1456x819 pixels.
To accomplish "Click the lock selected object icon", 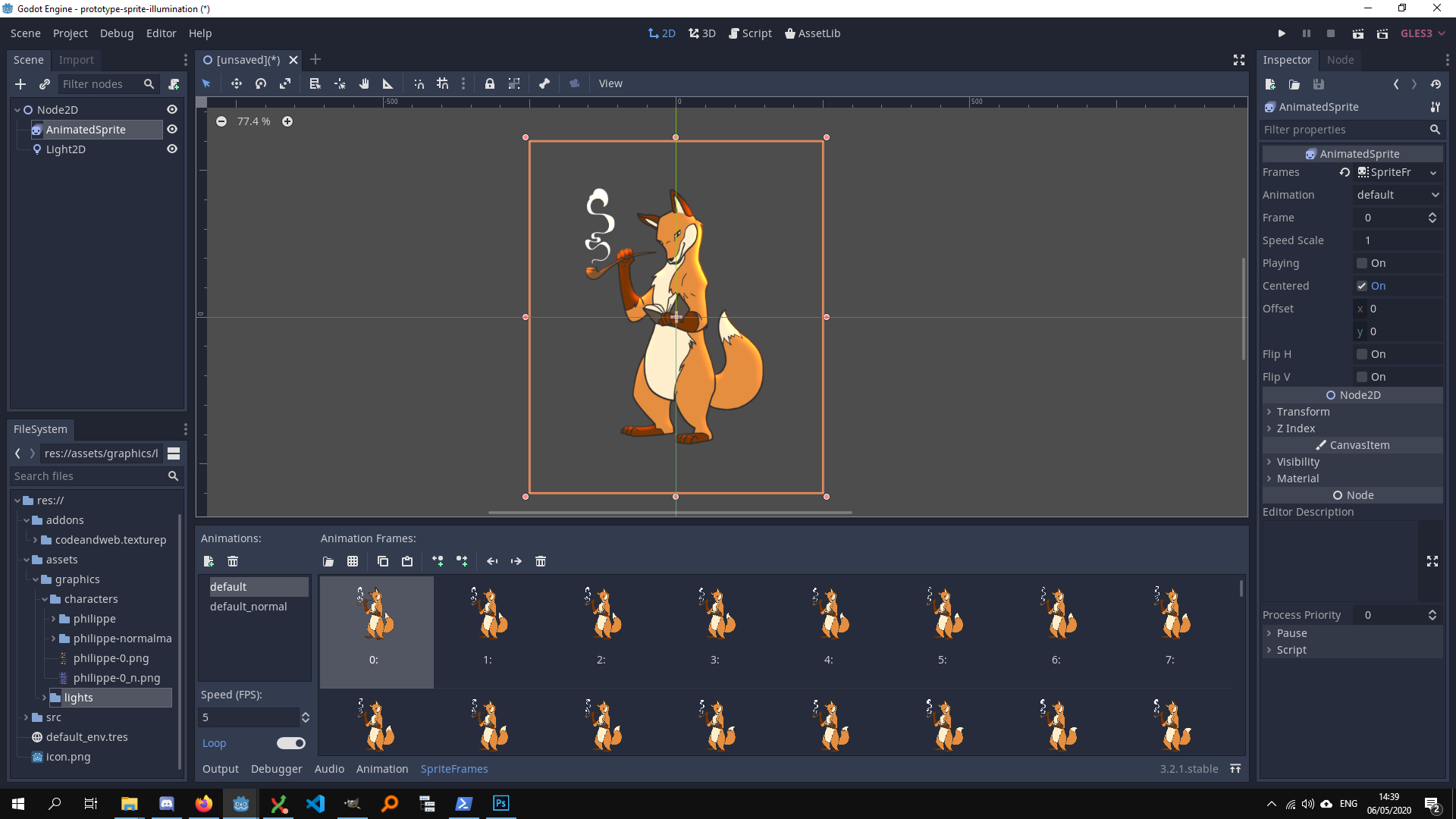I will (490, 83).
